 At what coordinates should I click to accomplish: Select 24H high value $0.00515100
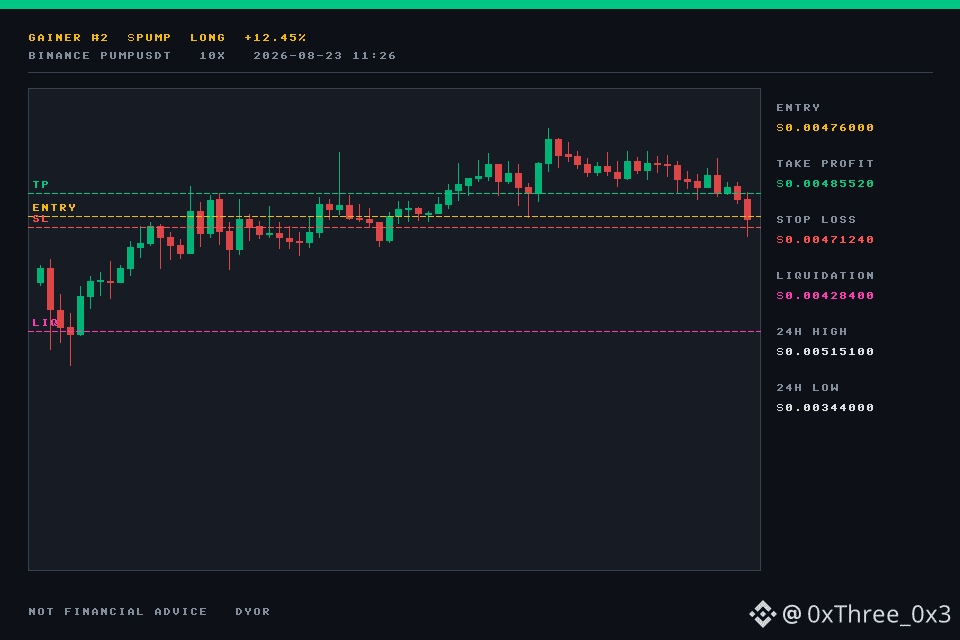[x=825, y=352]
